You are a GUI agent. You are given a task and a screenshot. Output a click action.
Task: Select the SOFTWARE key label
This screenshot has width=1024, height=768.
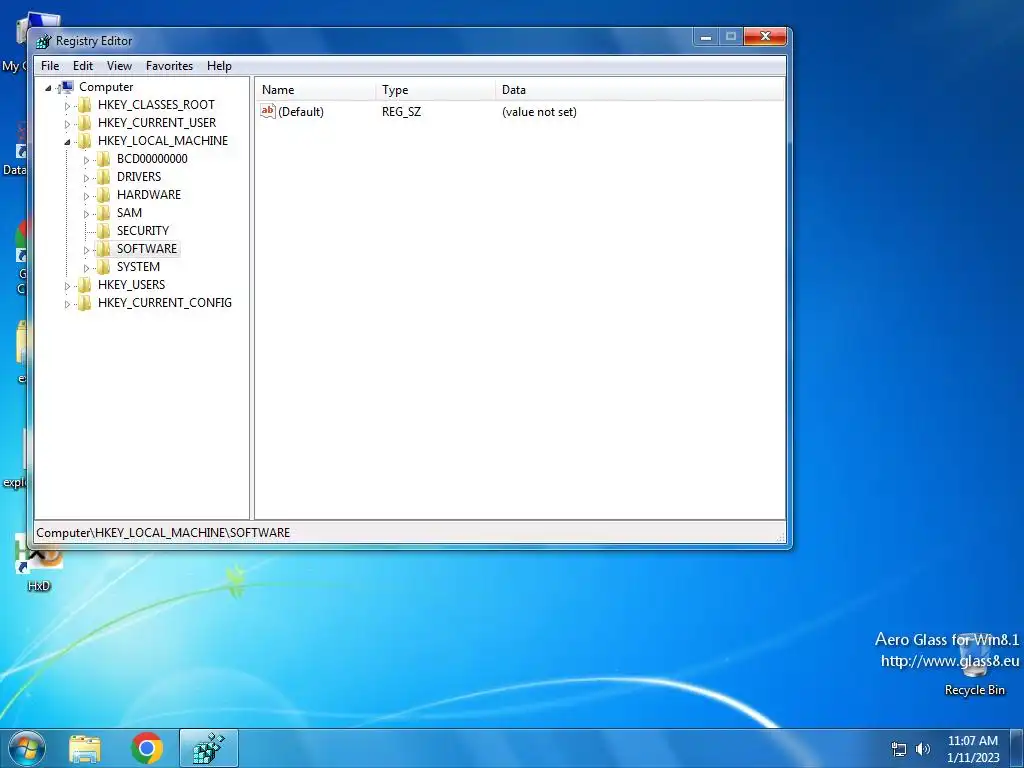[x=147, y=248]
